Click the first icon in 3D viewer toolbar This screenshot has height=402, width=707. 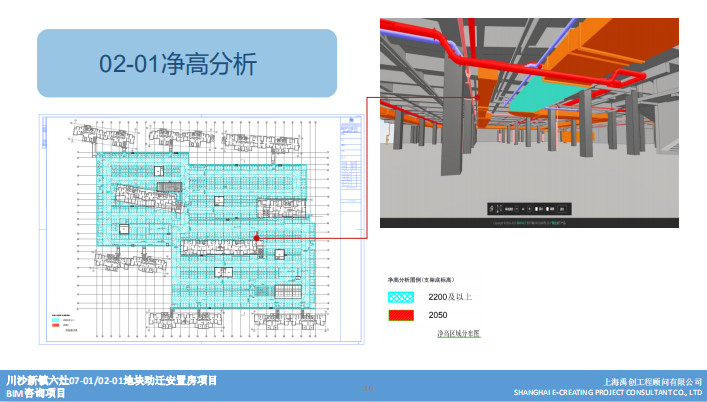(492, 210)
